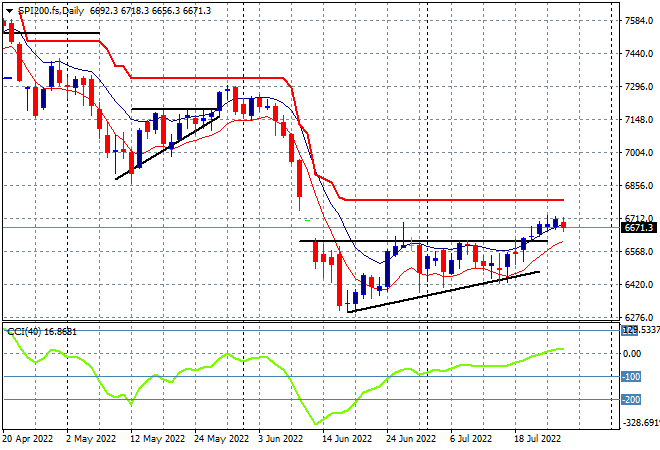The image size is (660, 450).
Task: Click the 18 Jul 2022 date label
Action: (538, 439)
